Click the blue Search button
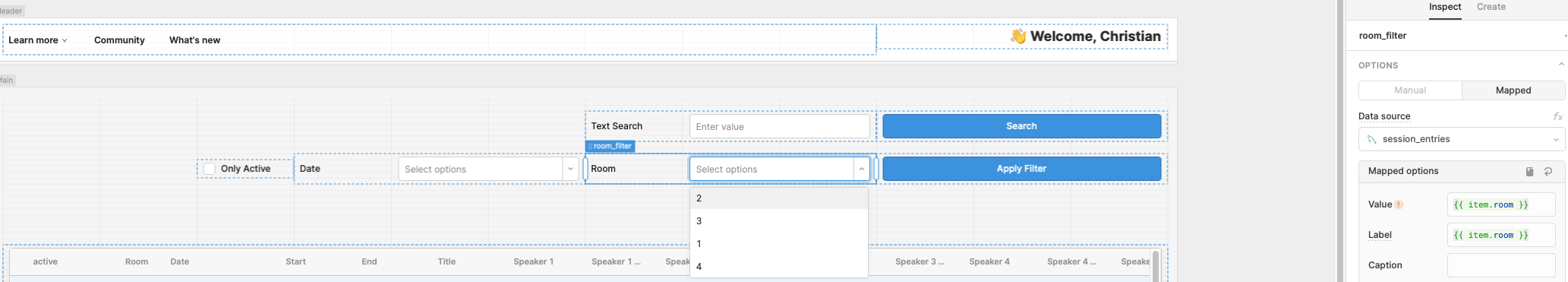Screen dimensions: 1568x282 coord(1021,126)
